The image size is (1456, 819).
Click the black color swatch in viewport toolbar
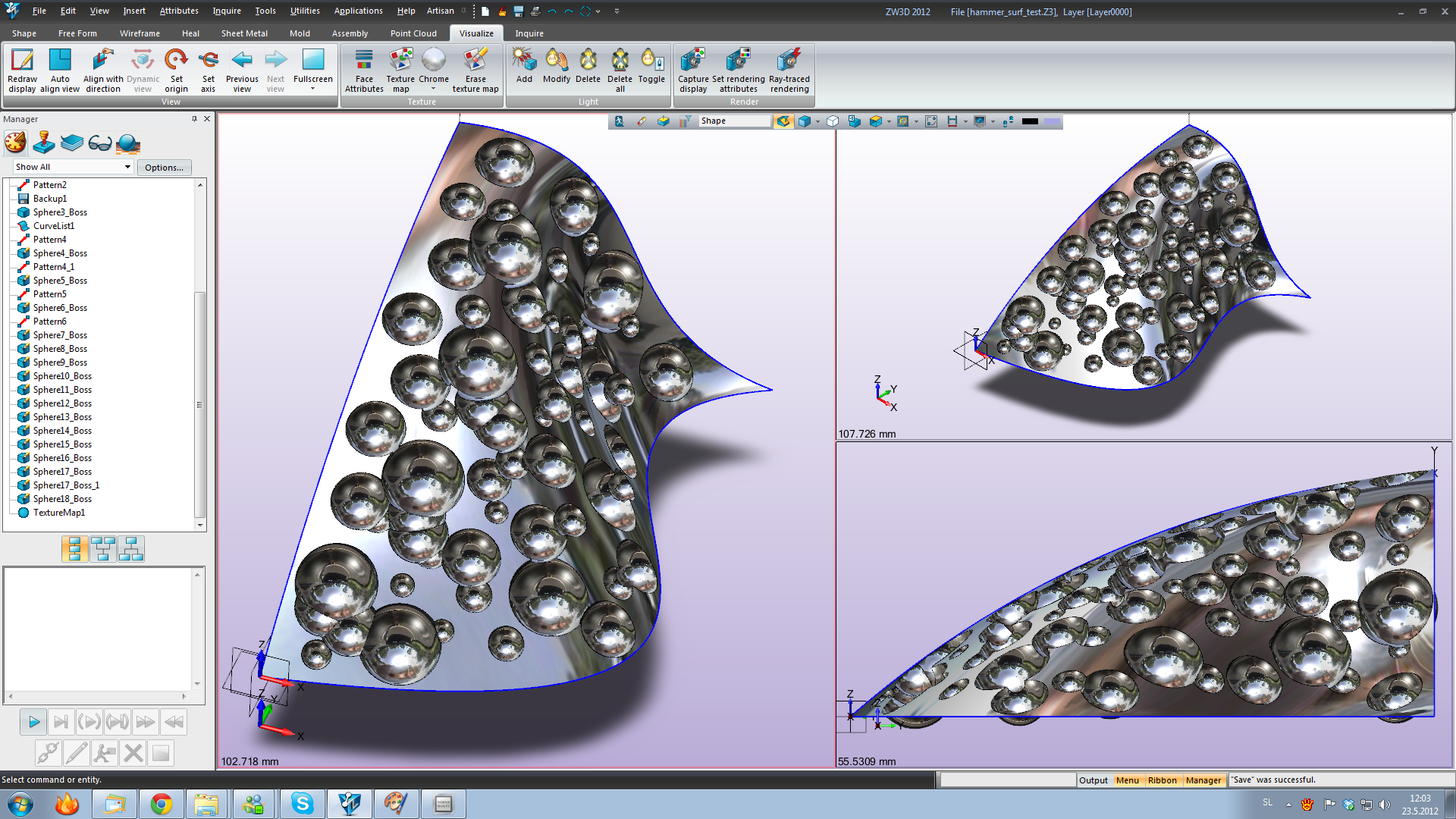click(1030, 121)
